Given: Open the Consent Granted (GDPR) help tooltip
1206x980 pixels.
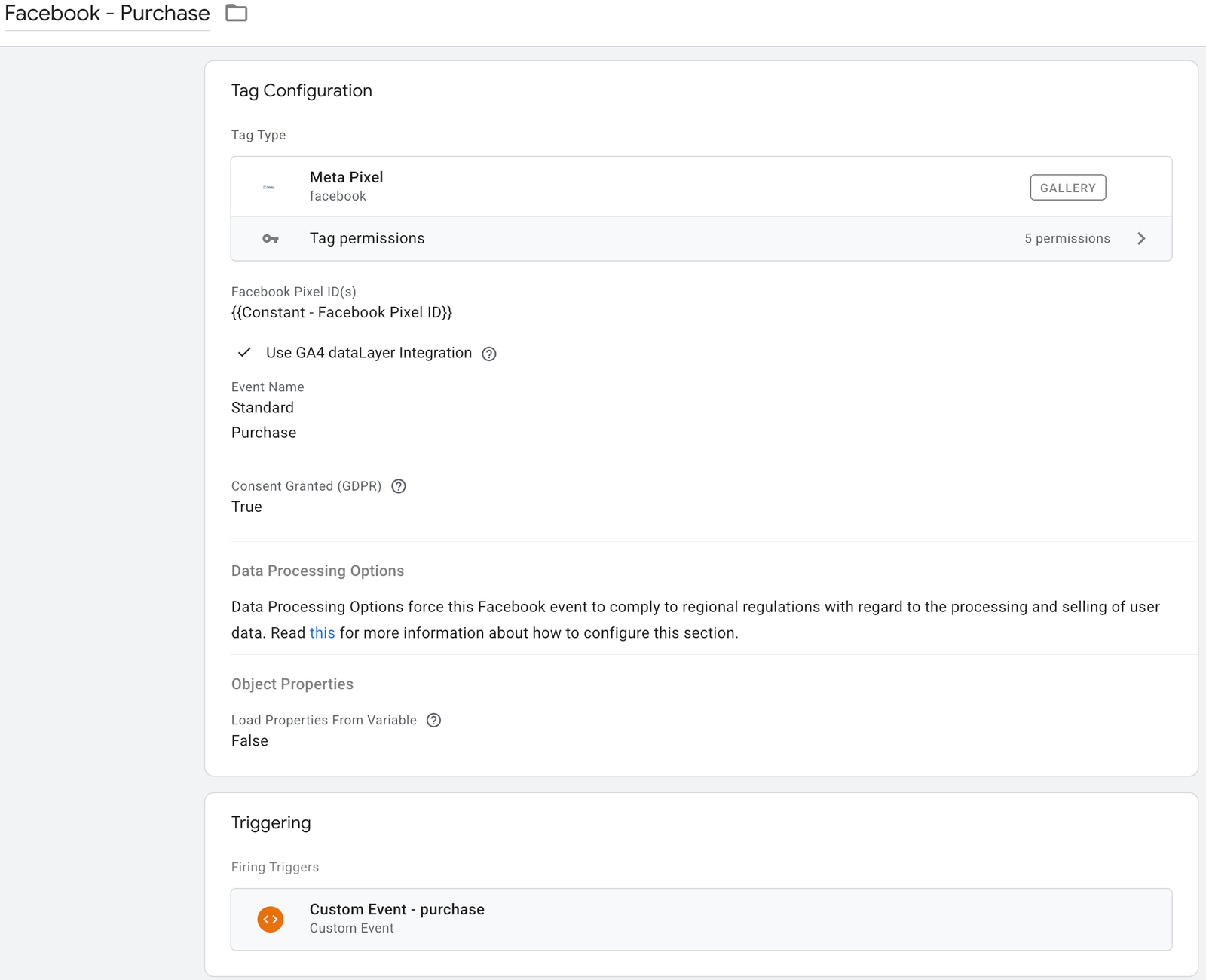Looking at the screenshot, I should click(399, 486).
